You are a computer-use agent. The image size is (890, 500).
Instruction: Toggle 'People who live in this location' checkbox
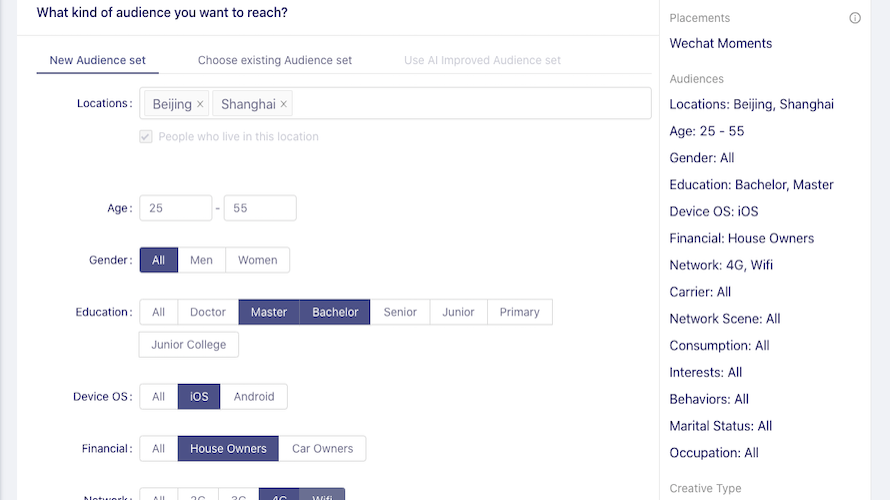click(x=146, y=136)
